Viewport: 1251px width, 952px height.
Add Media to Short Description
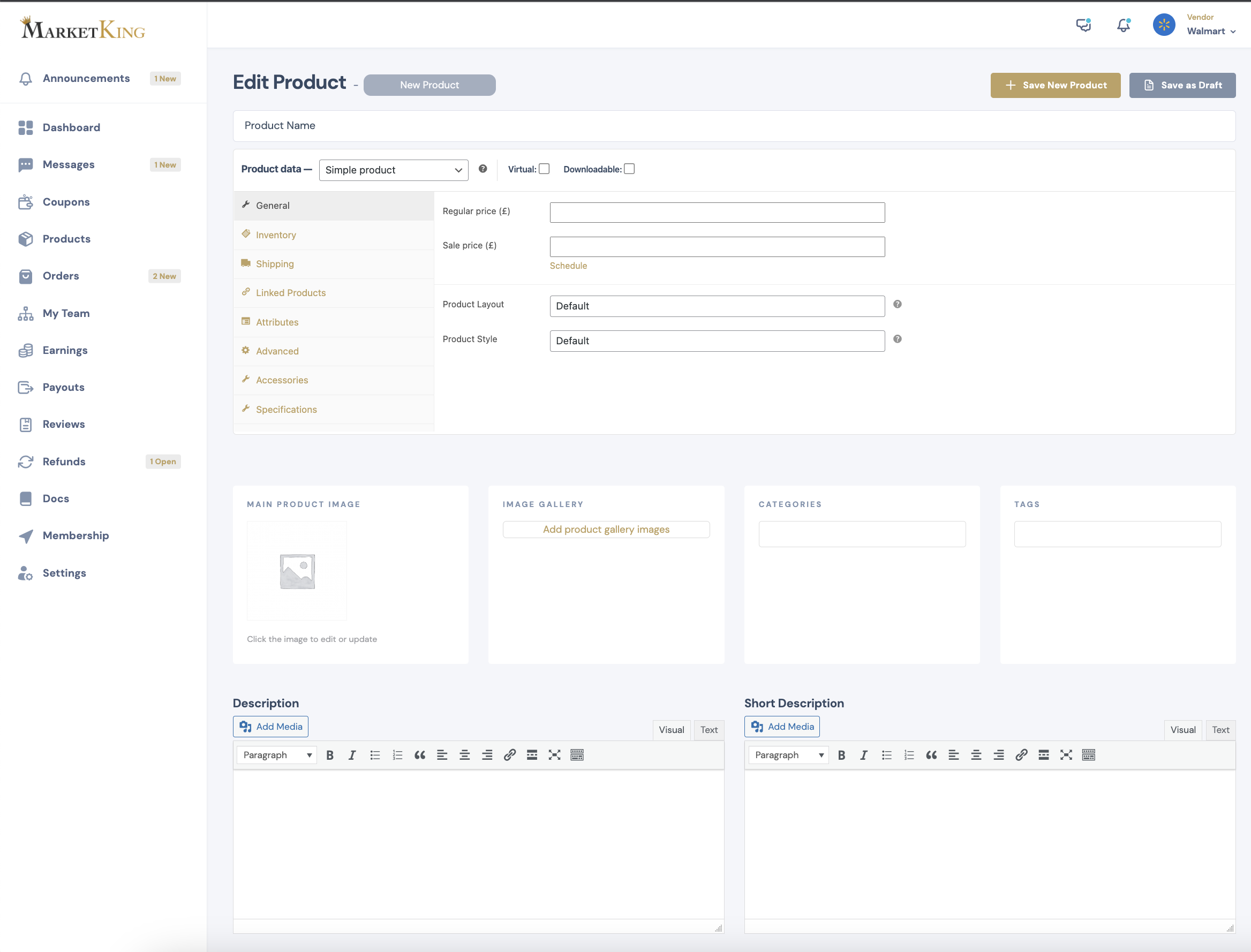coord(782,727)
